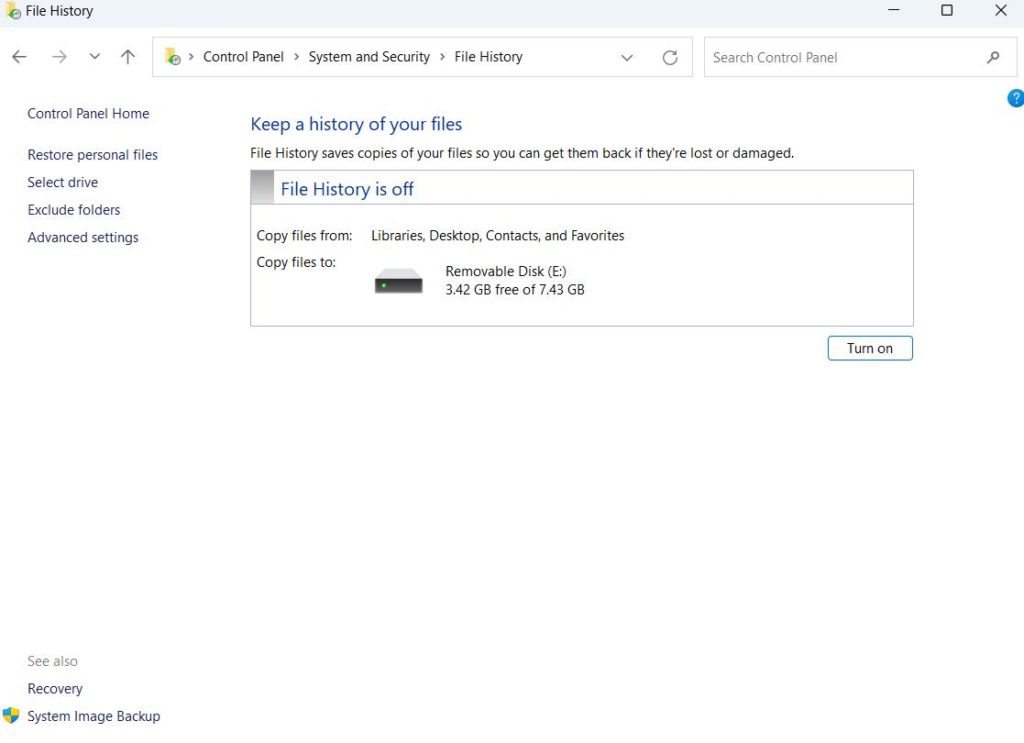Click the Removable Disk (E:) label
The image size is (1024, 743).
tap(506, 271)
